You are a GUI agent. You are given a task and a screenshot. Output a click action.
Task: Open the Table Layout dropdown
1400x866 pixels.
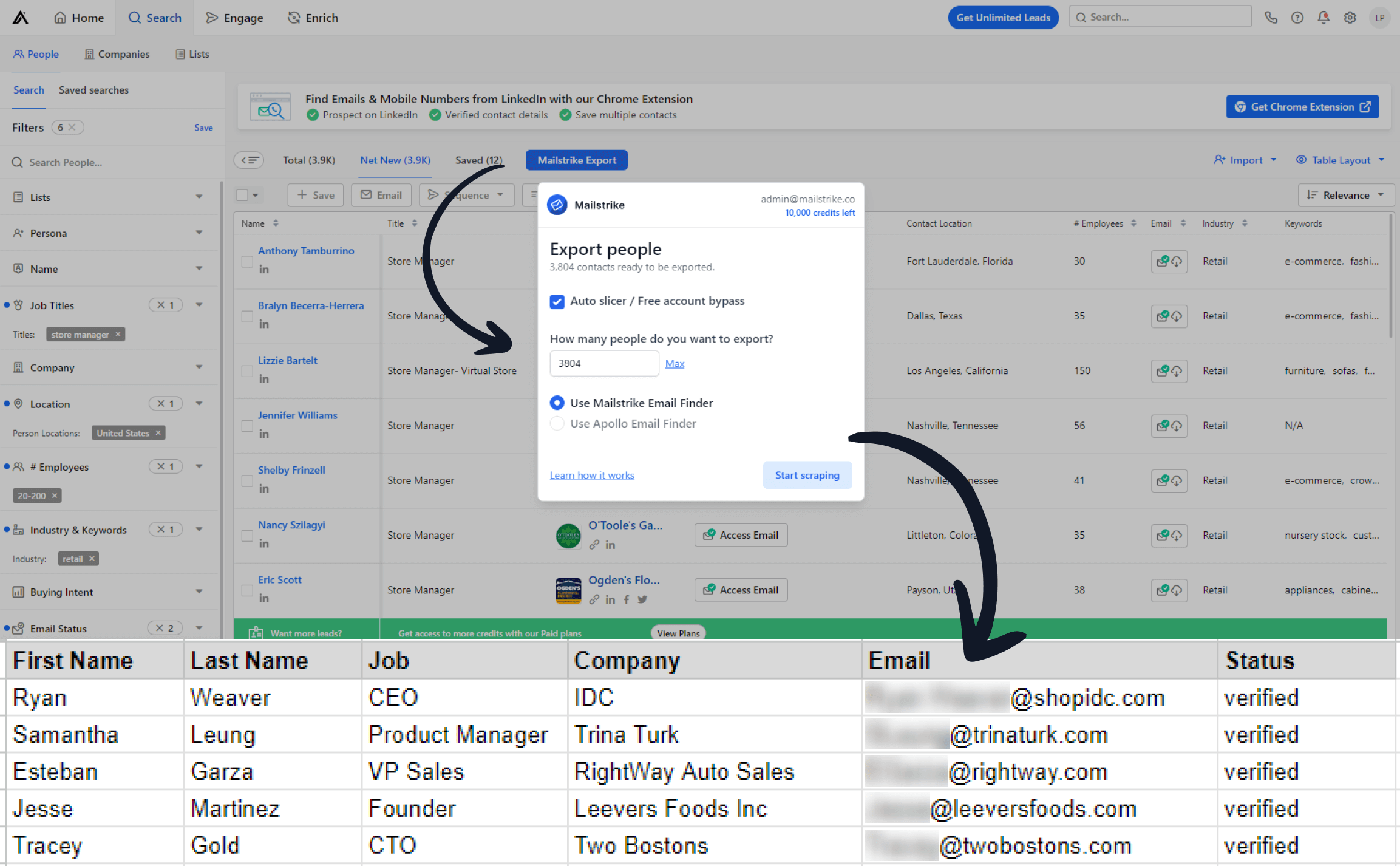[x=1341, y=160]
